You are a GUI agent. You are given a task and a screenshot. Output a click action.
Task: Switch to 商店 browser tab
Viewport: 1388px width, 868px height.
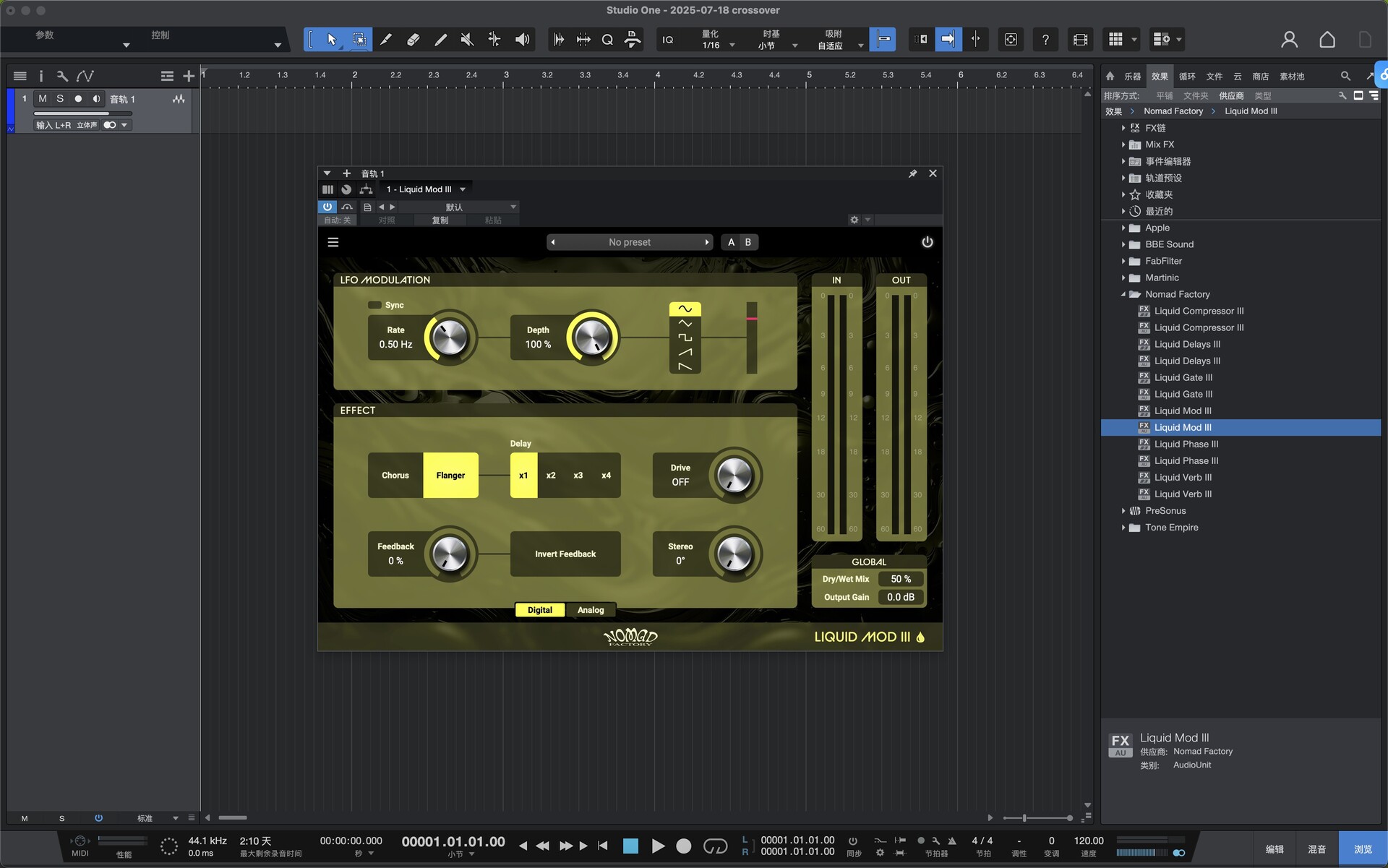click(1260, 77)
